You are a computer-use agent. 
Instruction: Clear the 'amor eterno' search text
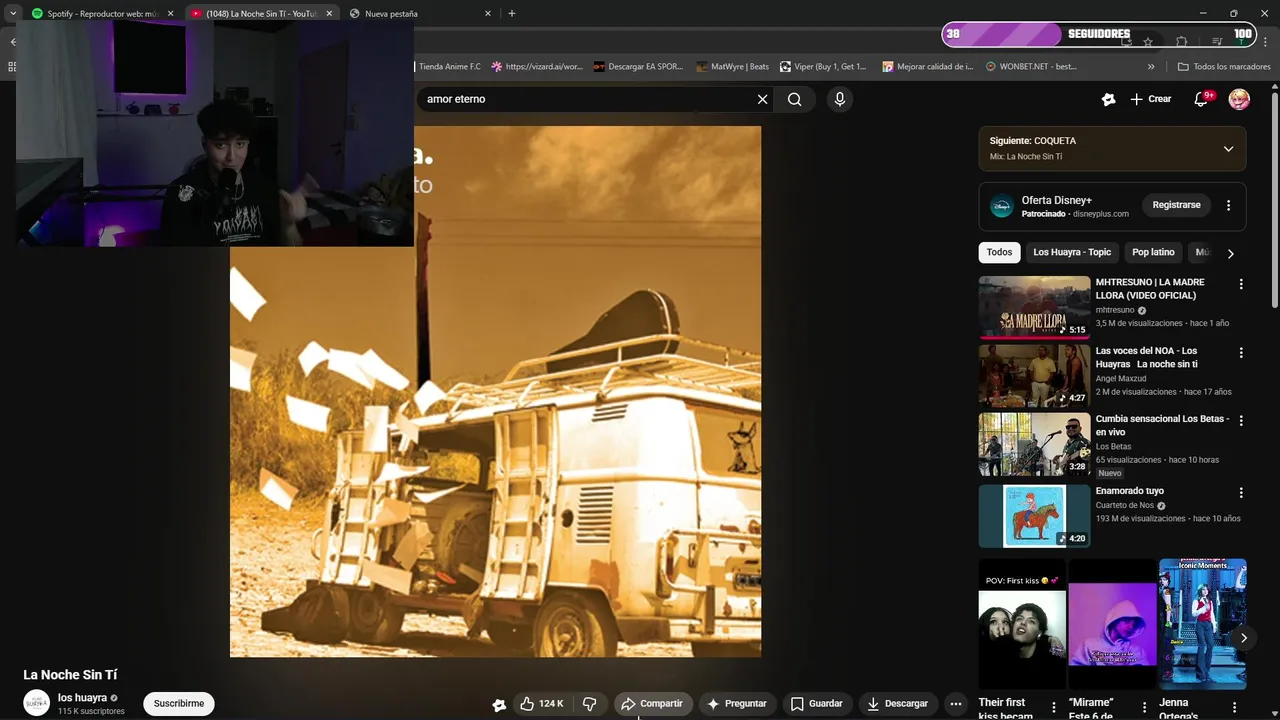[762, 99]
